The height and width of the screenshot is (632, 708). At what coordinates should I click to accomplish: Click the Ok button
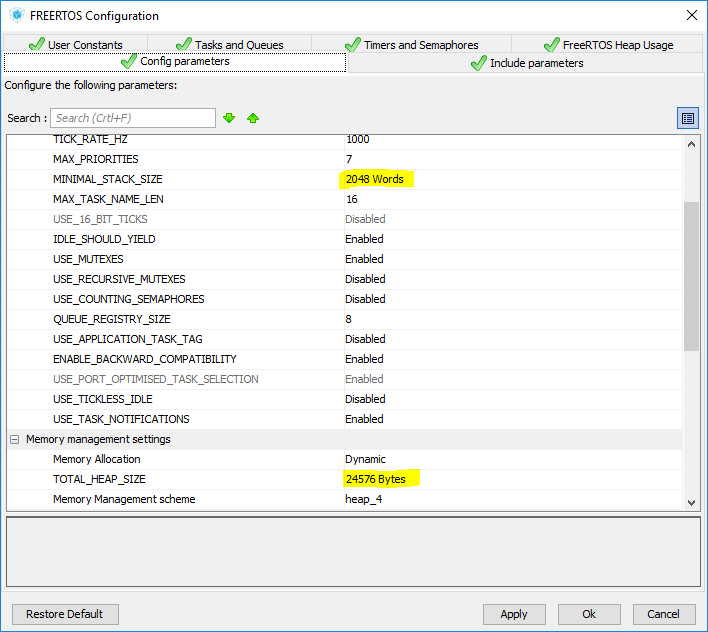click(589, 614)
